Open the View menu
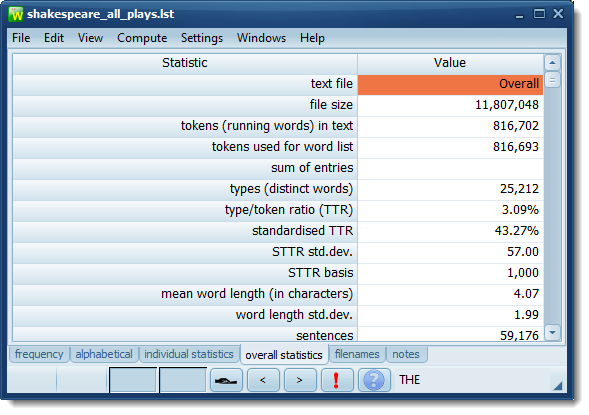Viewport: 589px width, 415px height. [x=90, y=38]
